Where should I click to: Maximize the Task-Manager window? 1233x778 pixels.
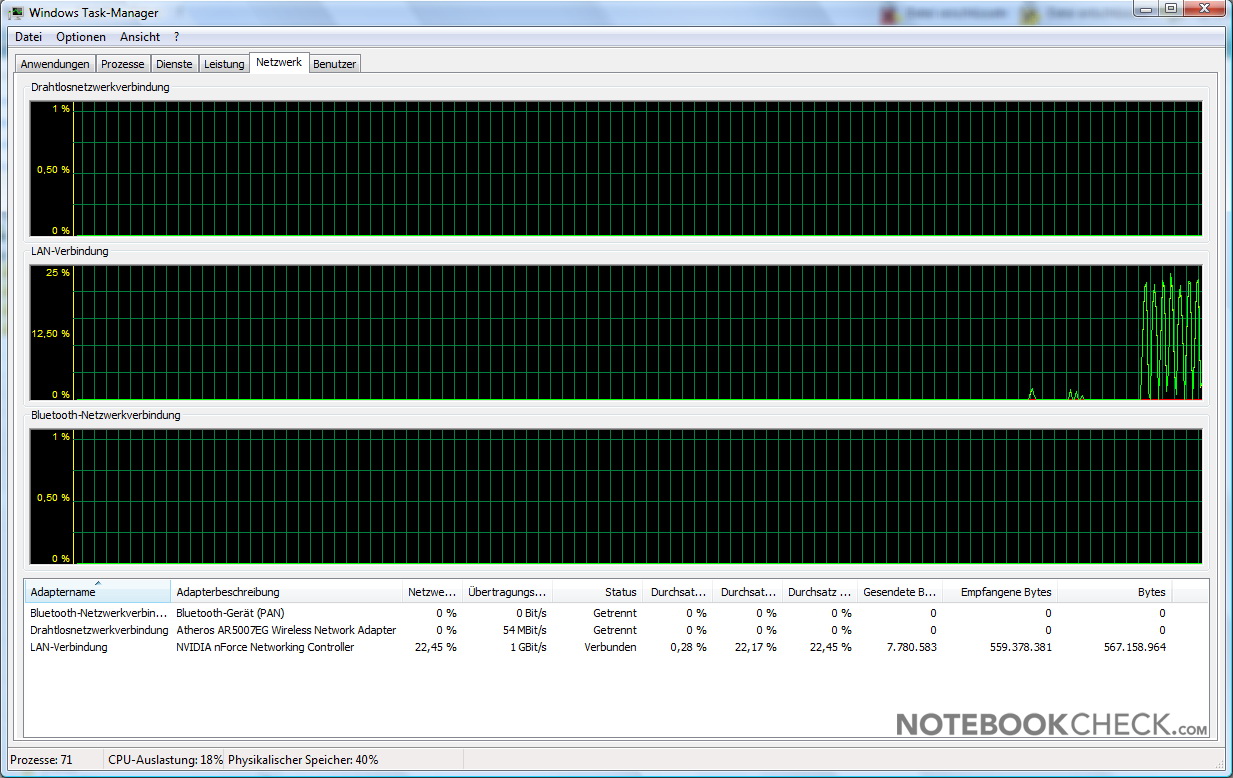click(1173, 9)
